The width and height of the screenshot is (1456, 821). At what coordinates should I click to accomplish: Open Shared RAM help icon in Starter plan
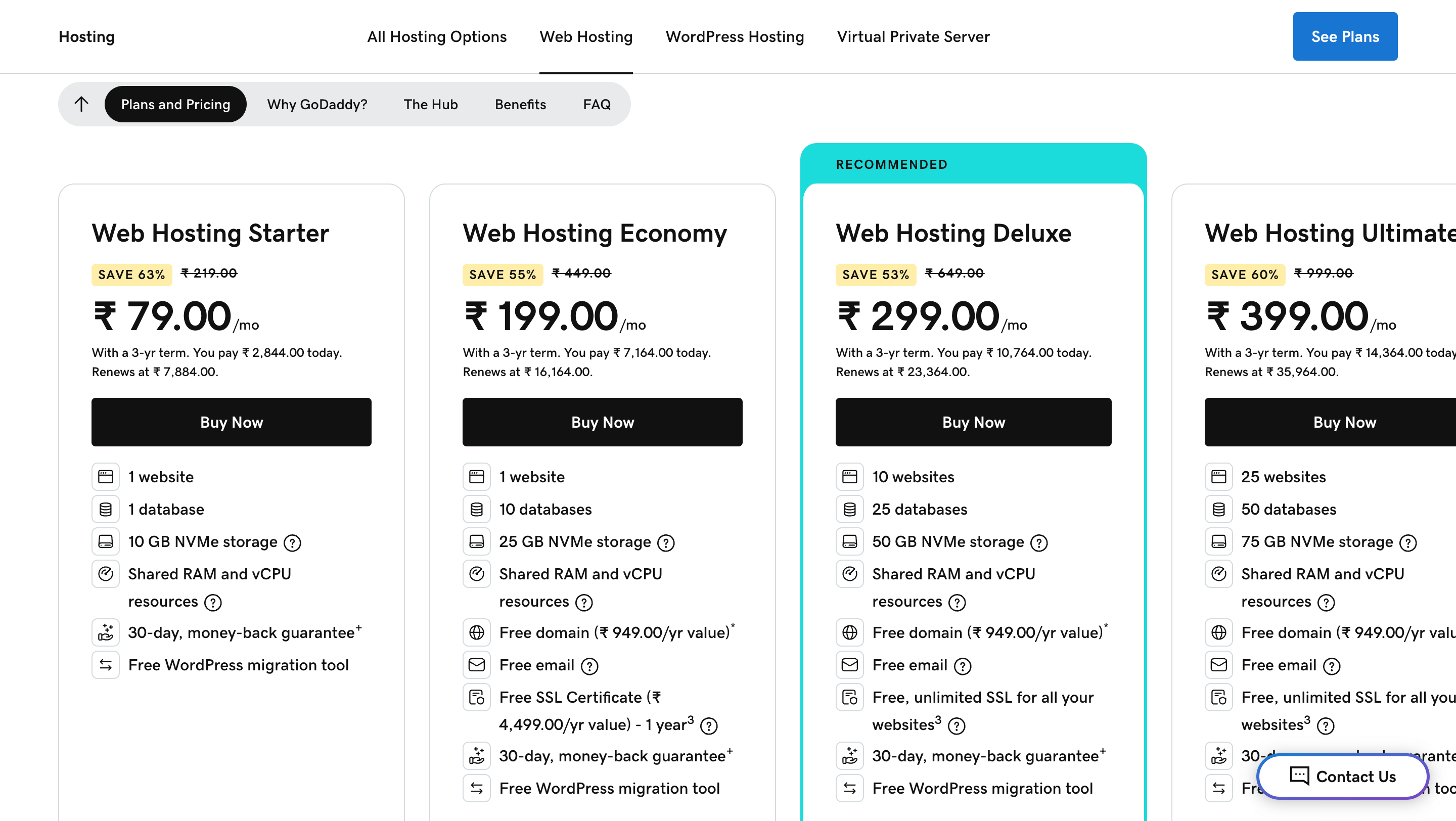point(213,602)
